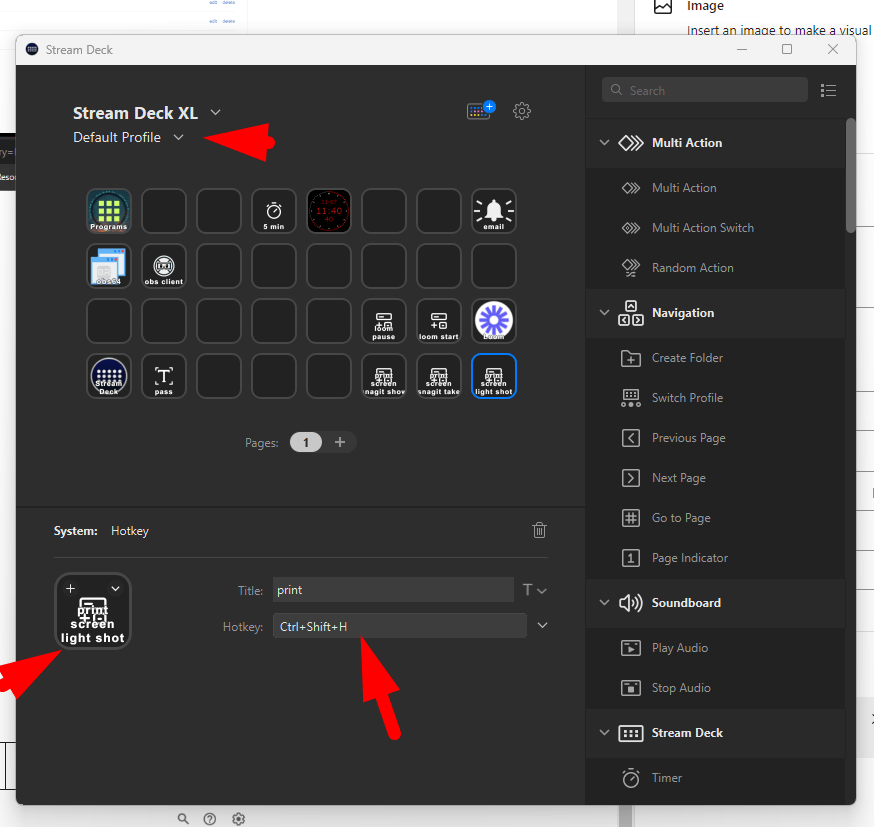Screen dimensions: 874x827
Task: Select the red analog clock key
Action: pyautogui.click(x=329, y=211)
